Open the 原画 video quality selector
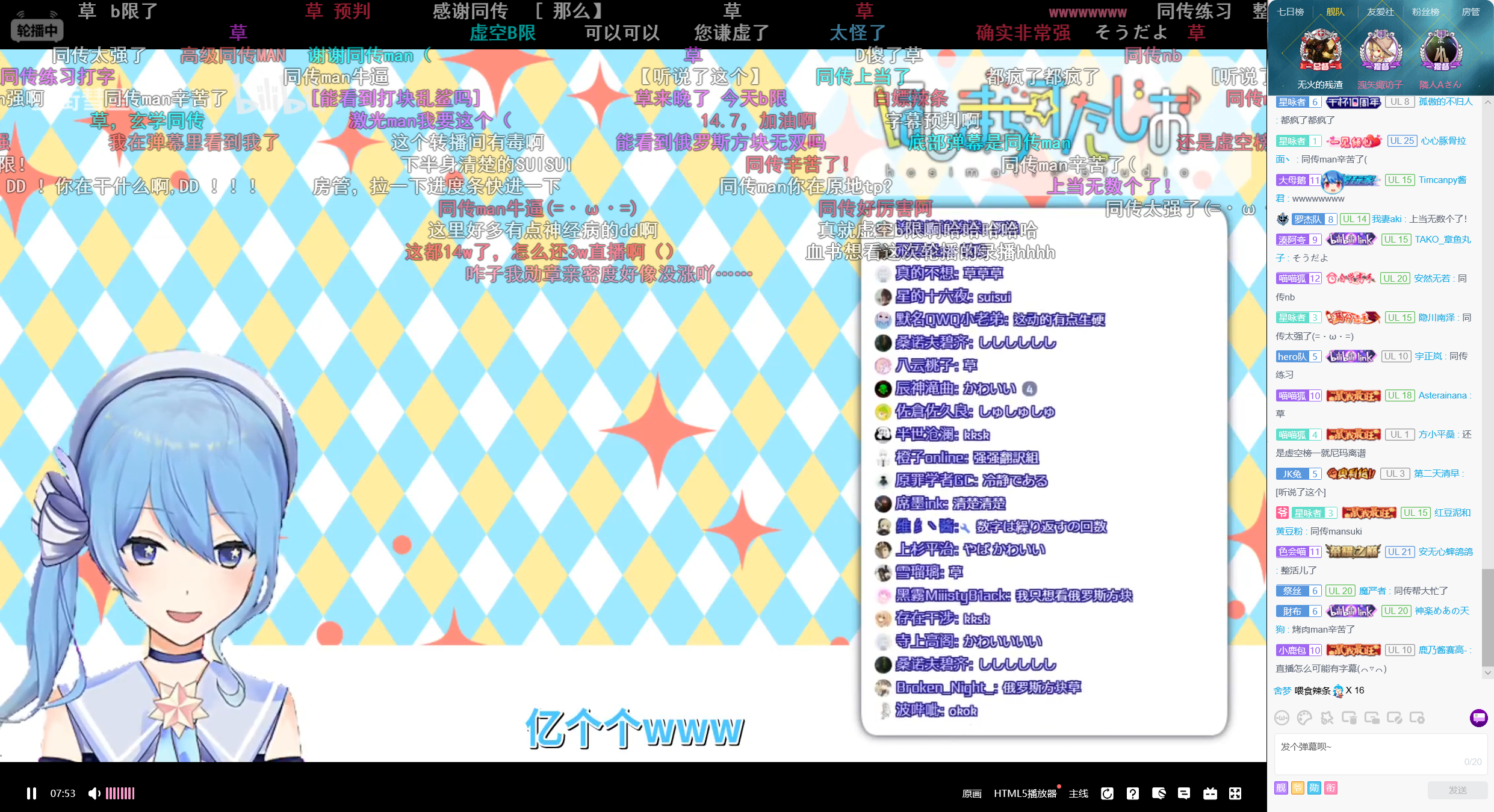1494x812 pixels. pyautogui.click(x=972, y=793)
